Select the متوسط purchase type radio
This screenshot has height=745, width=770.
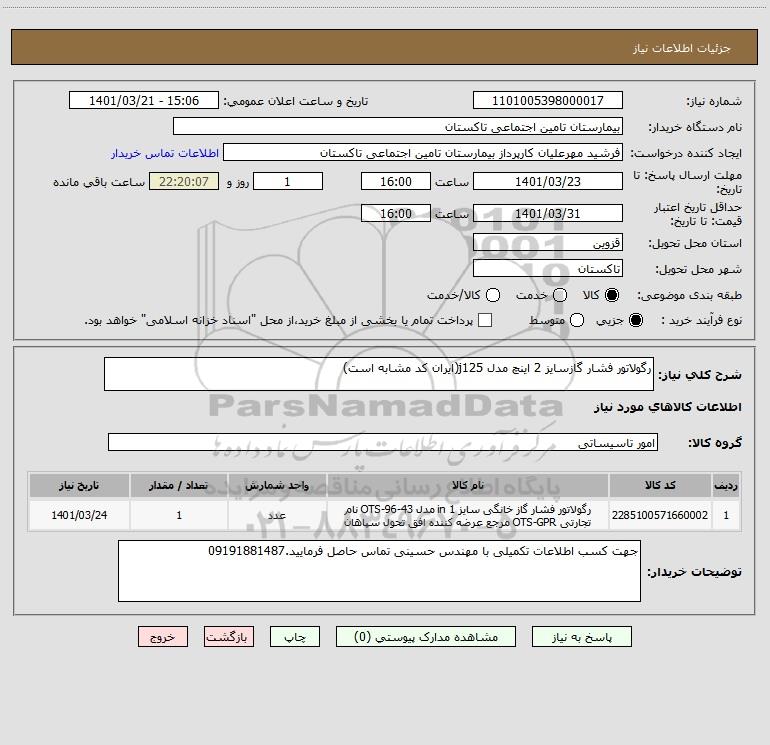click(577, 320)
